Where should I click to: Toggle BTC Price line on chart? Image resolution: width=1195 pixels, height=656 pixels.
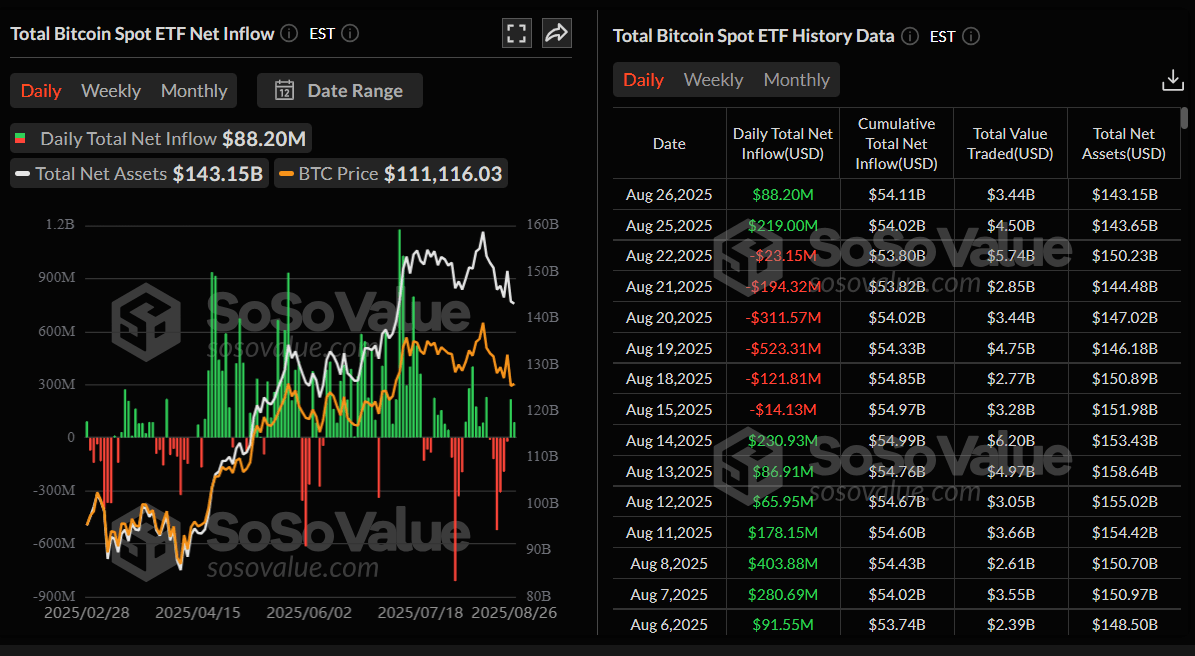[x=390, y=174]
